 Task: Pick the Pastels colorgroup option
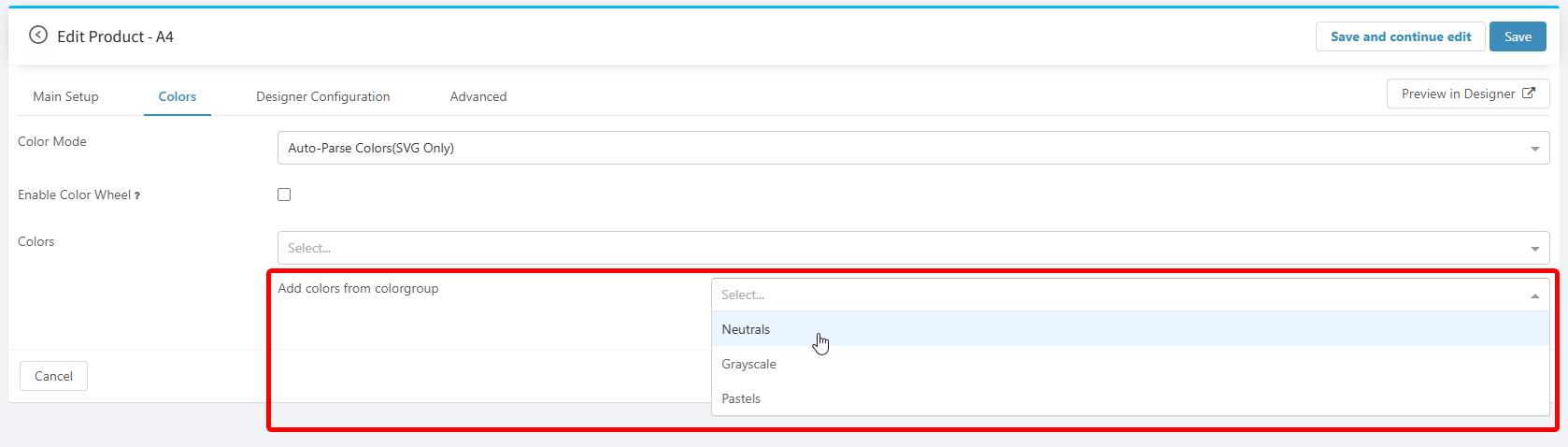pos(741,398)
